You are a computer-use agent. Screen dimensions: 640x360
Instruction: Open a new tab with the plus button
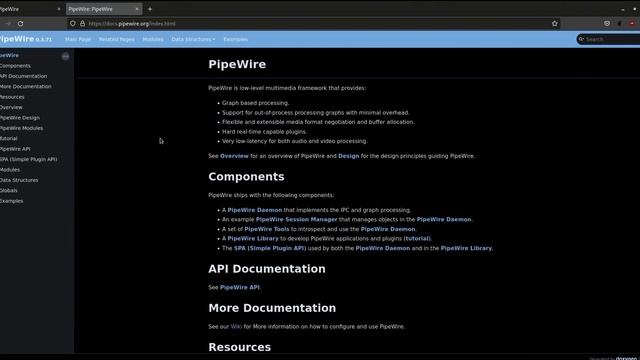(x=150, y=9)
